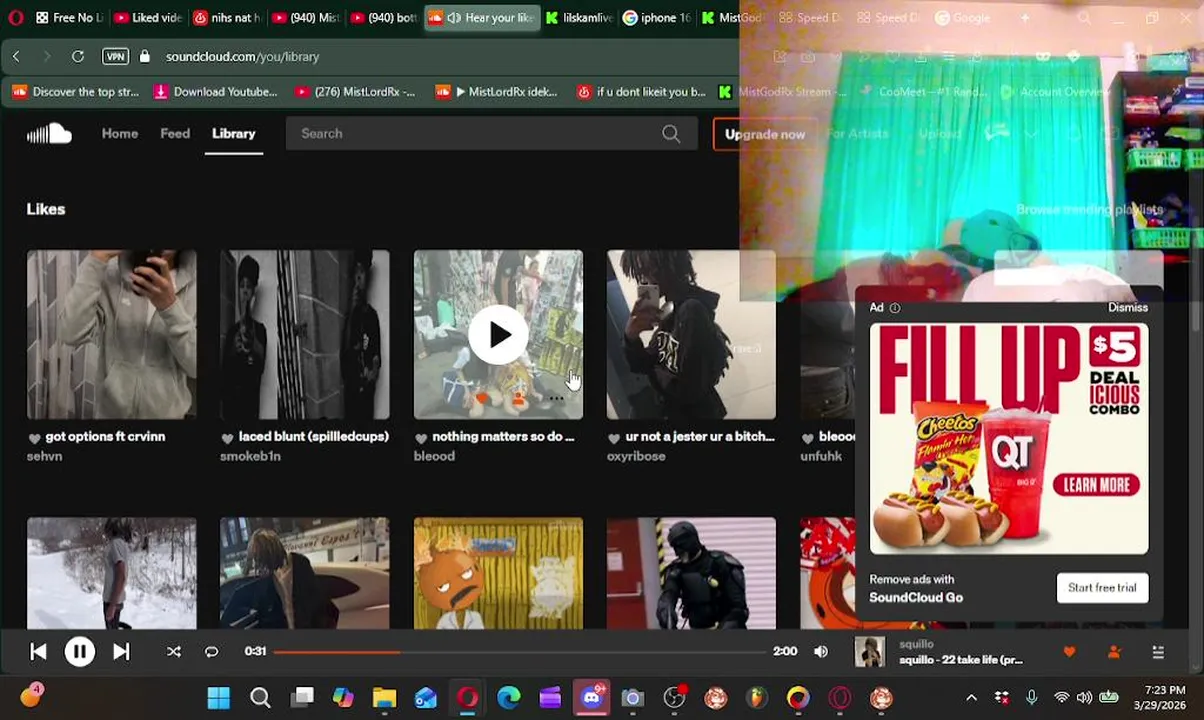Viewport: 1204px width, 720px height.
Task: Toggle repeat in the player bar
Action: 211,652
